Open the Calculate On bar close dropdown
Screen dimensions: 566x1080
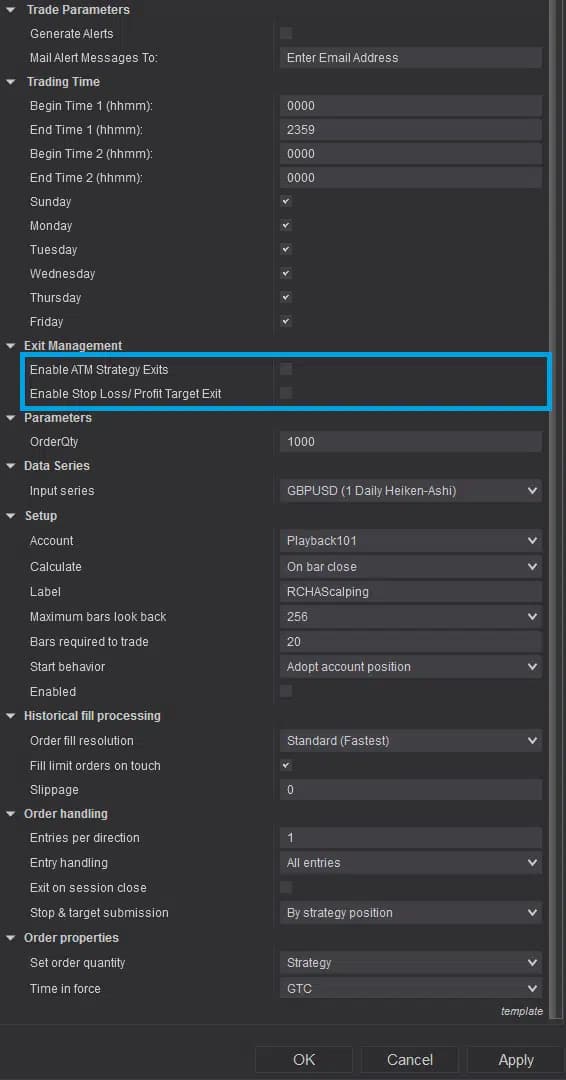410,566
